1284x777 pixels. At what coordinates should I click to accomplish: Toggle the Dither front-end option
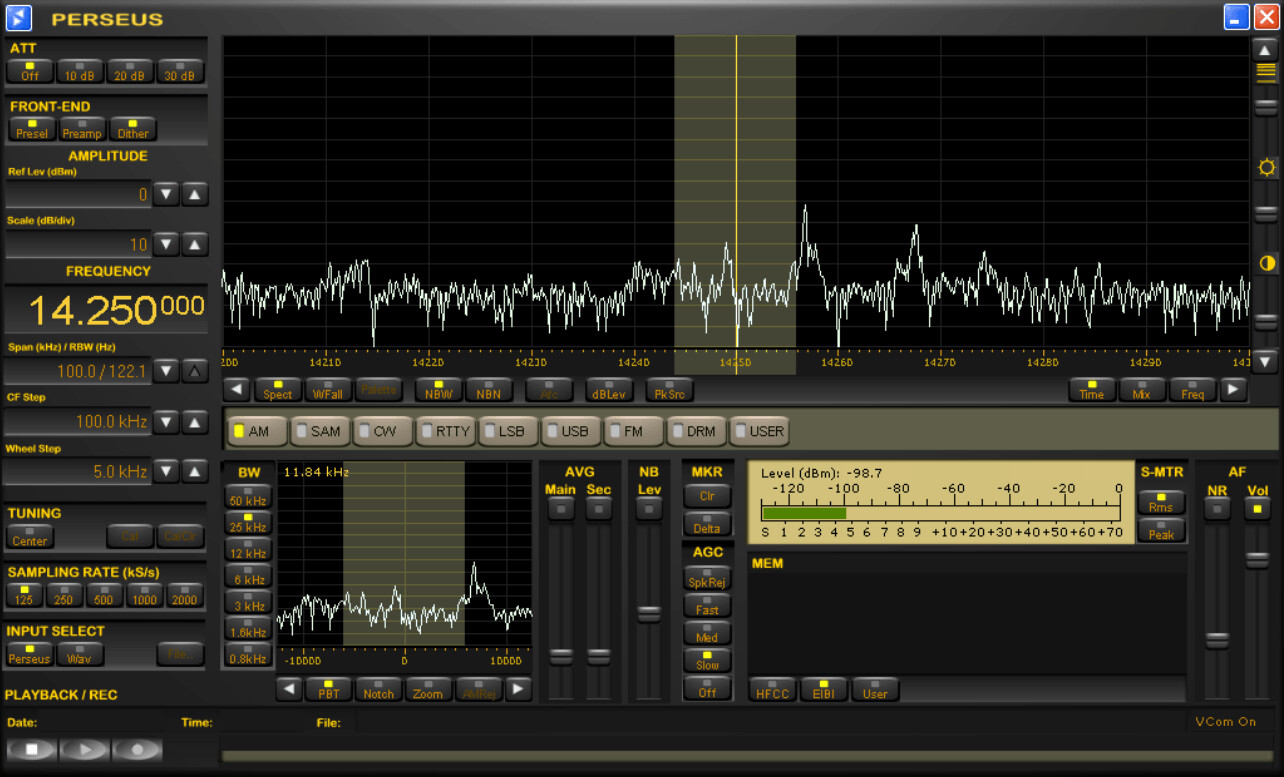pyautogui.click(x=133, y=129)
